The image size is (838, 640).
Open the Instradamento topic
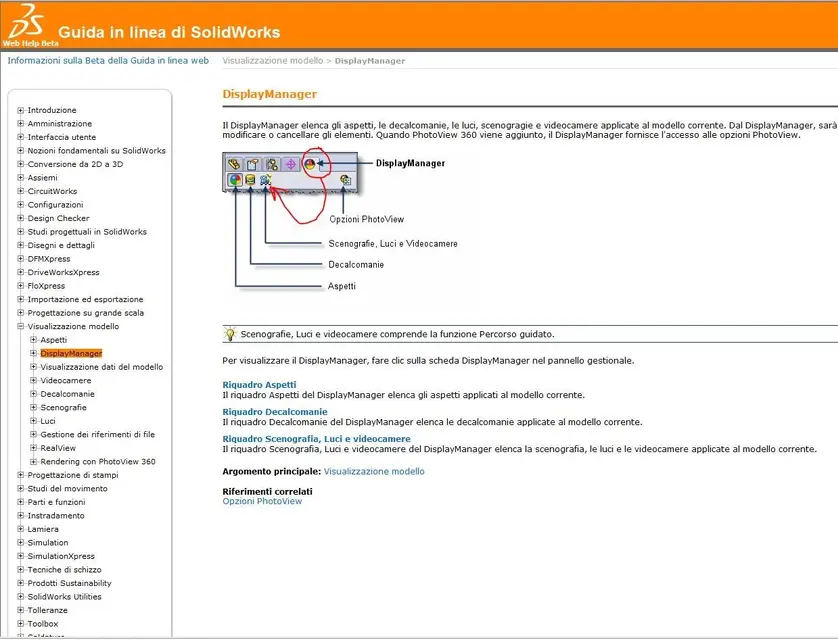[56, 516]
